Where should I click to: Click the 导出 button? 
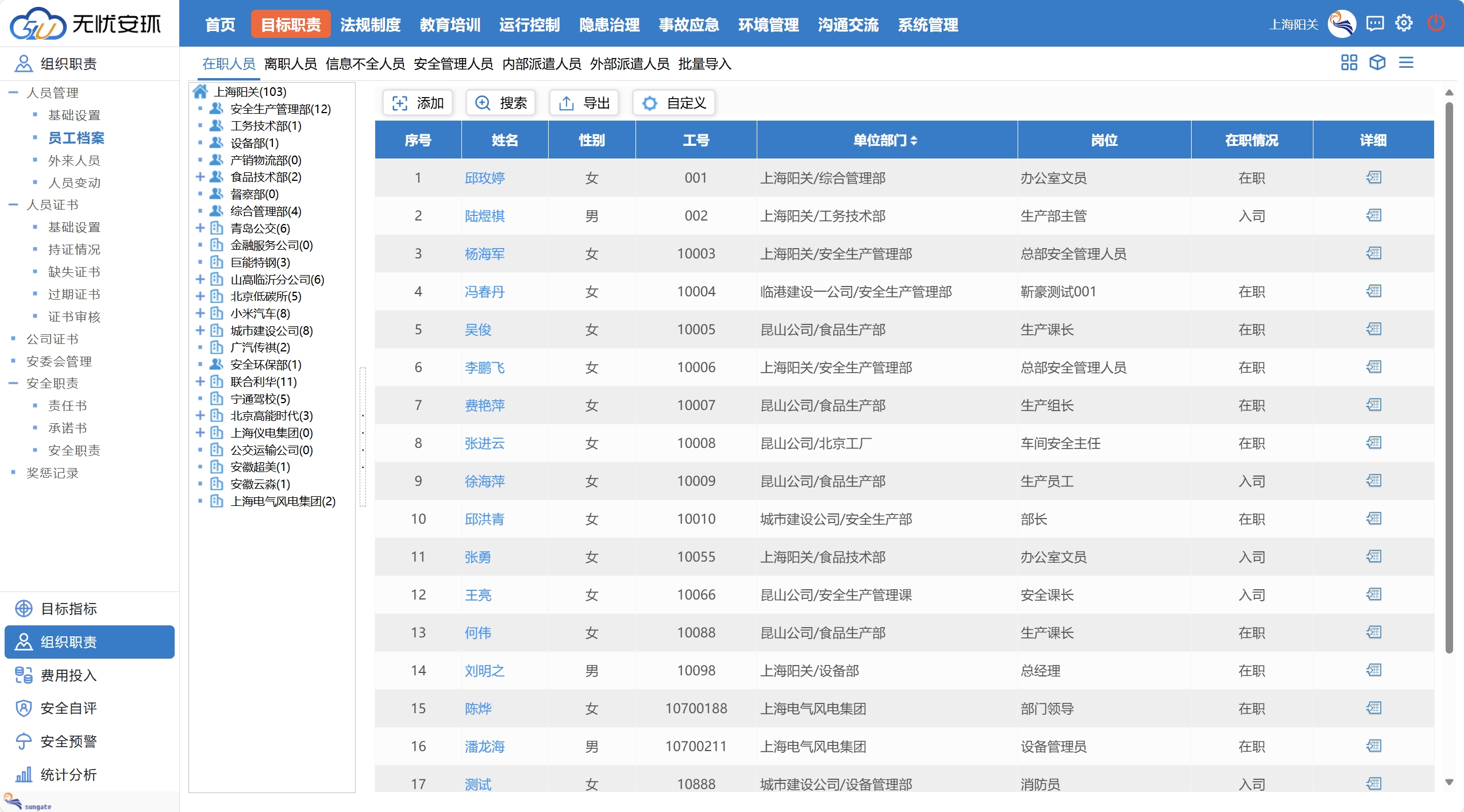click(x=584, y=103)
